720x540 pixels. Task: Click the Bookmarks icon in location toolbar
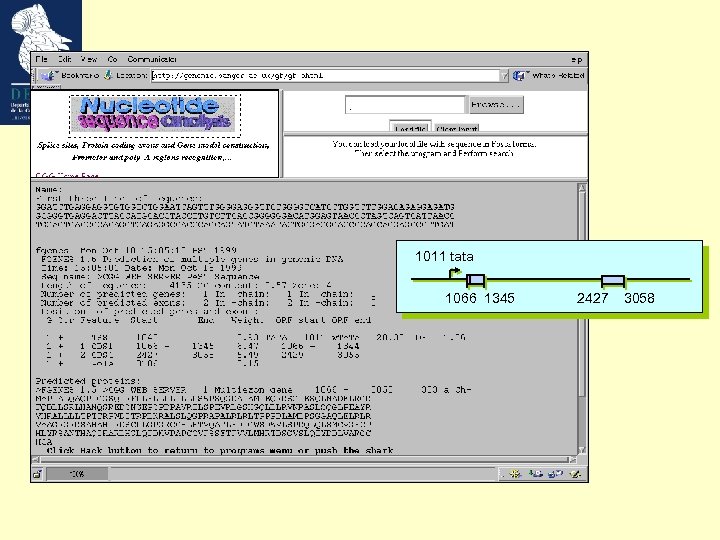[x=48, y=75]
